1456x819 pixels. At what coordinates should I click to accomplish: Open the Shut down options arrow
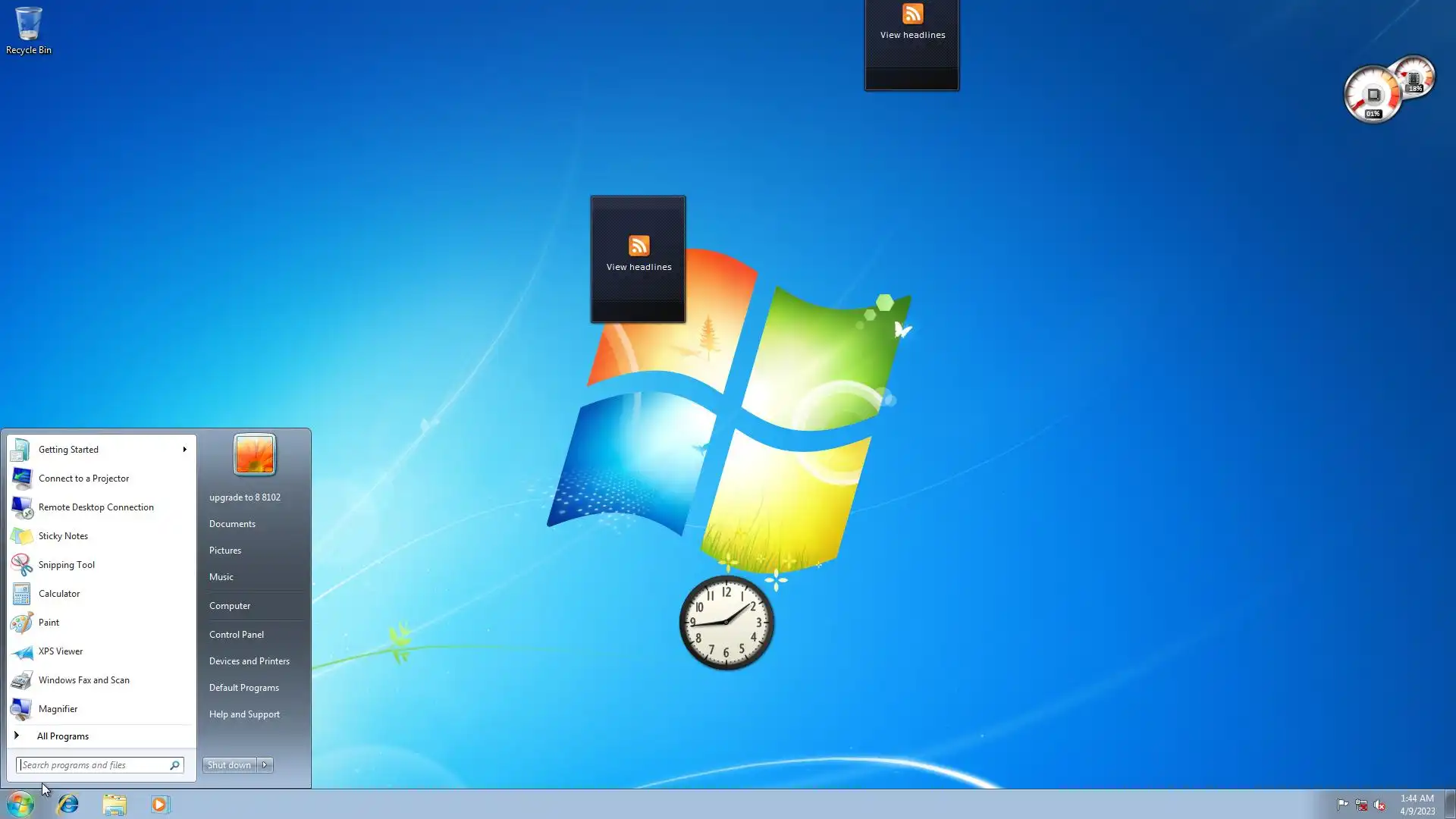[x=265, y=765]
